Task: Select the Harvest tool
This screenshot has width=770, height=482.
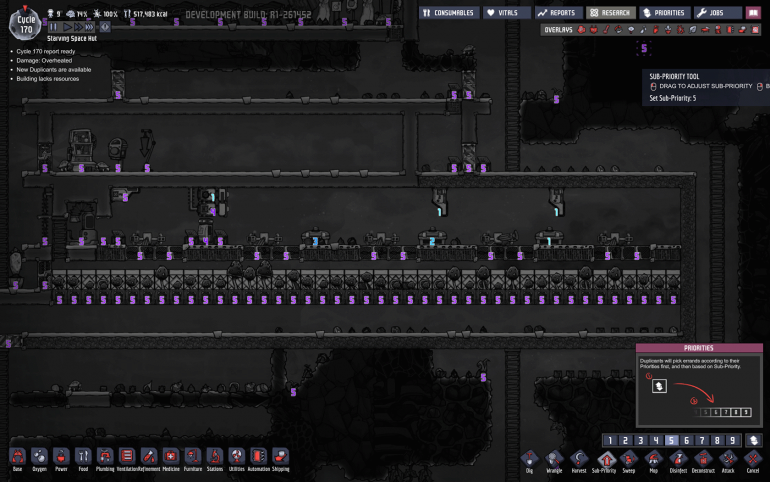Action: [579, 458]
